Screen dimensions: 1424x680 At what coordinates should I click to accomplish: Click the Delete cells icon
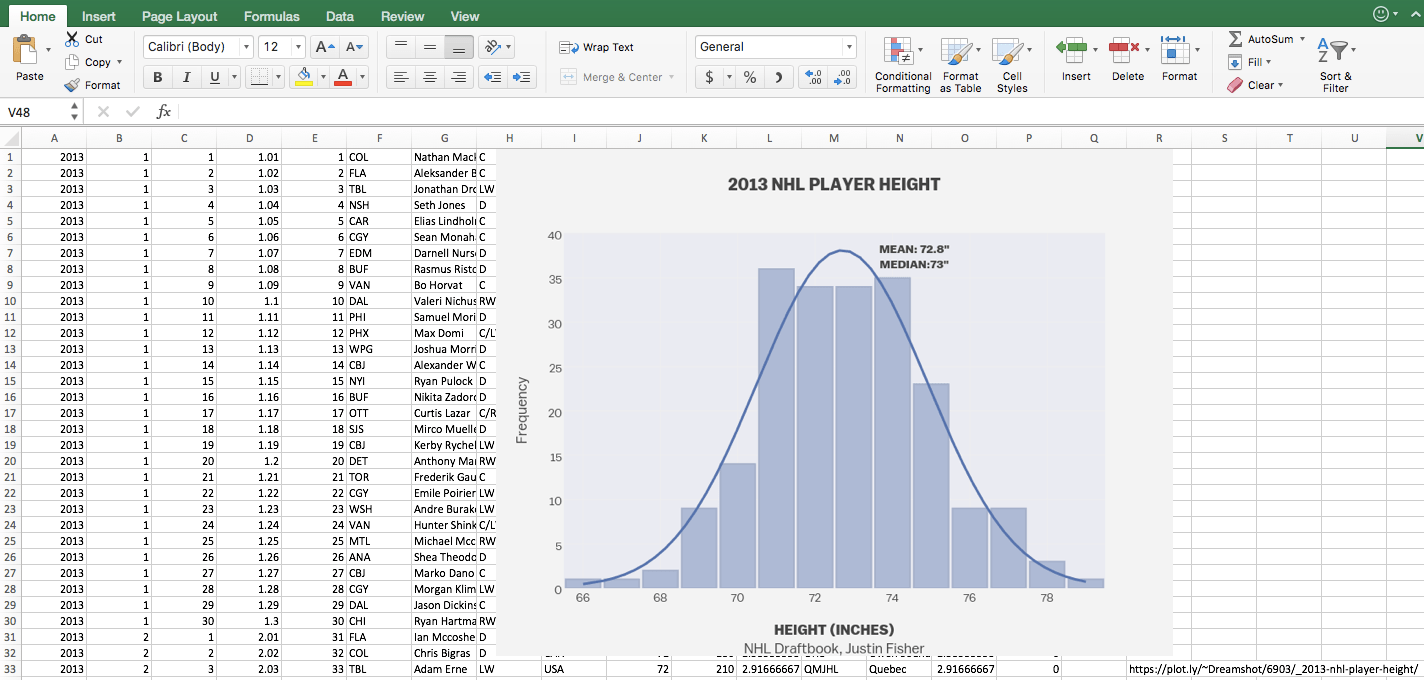pos(1124,49)
